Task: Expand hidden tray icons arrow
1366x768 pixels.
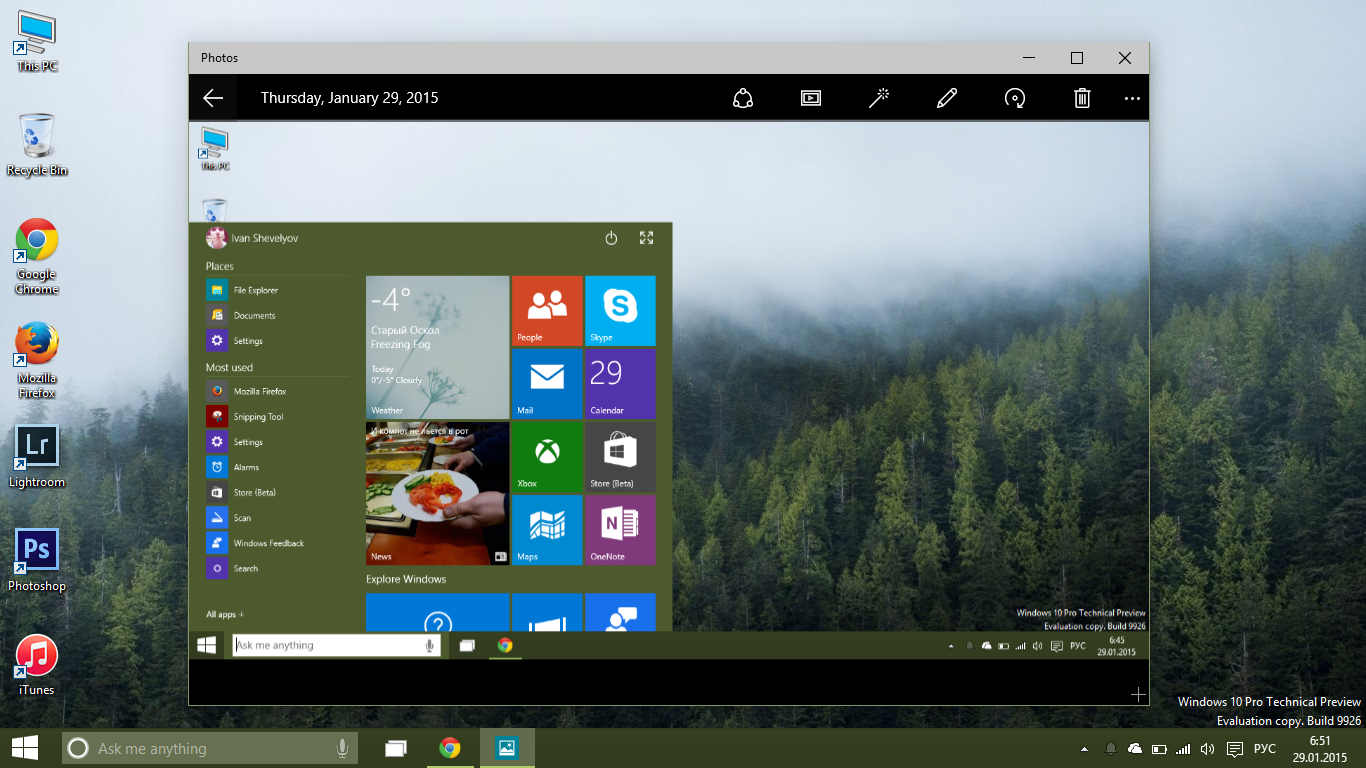Action: point(1084,749)
